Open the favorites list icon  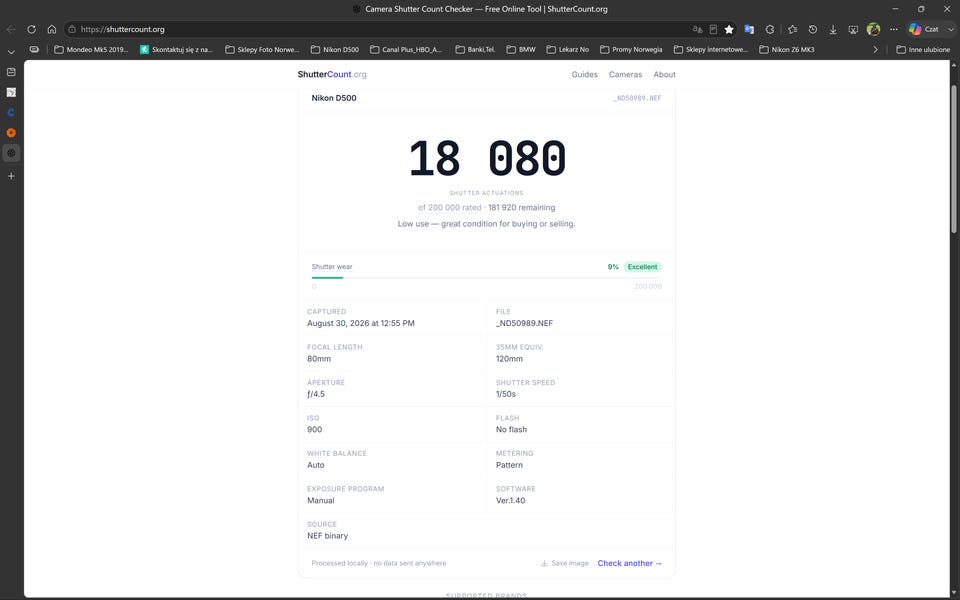792,29
